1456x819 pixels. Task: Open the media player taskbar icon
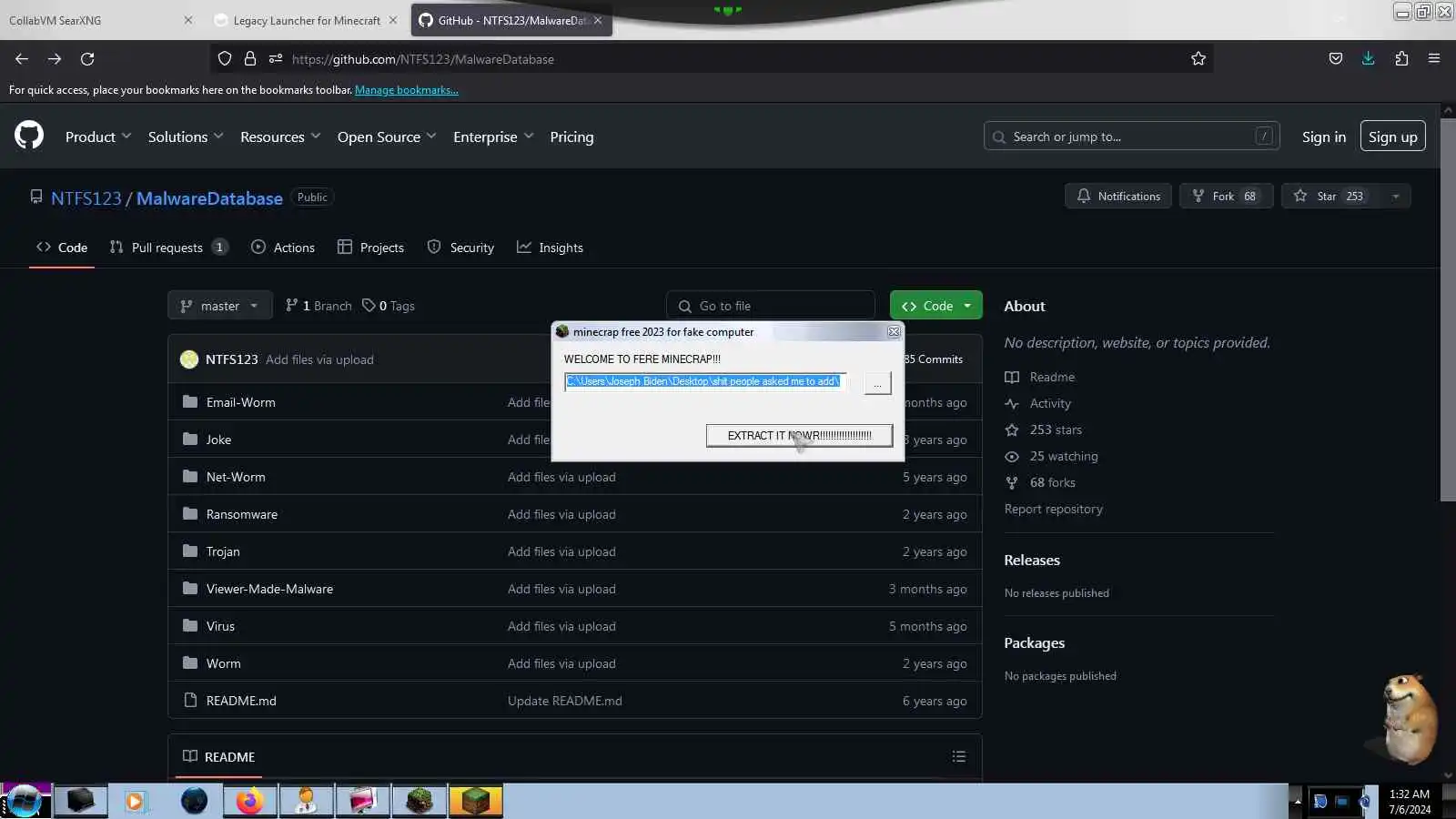(x=136, y=801)
